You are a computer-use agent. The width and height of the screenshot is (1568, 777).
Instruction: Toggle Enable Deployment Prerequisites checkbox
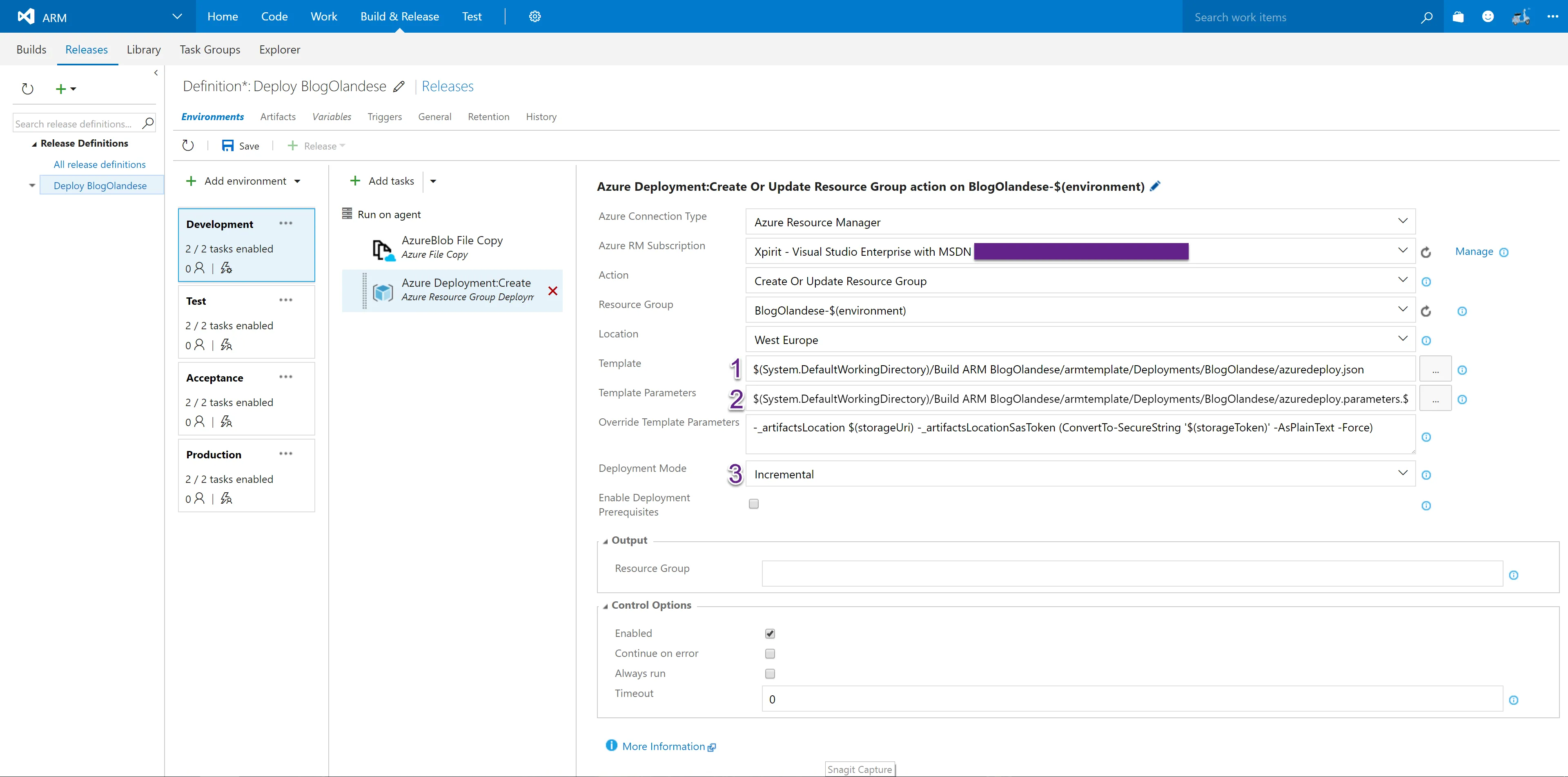coord(753,504)
